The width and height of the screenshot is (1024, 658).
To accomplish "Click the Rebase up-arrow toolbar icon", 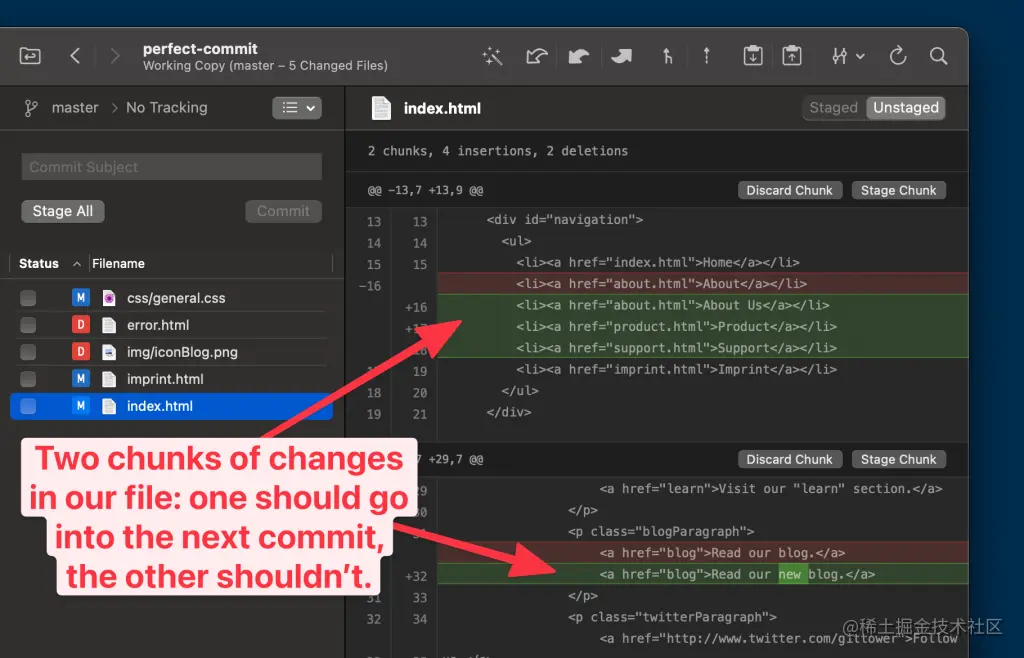I will coord(706,56).
